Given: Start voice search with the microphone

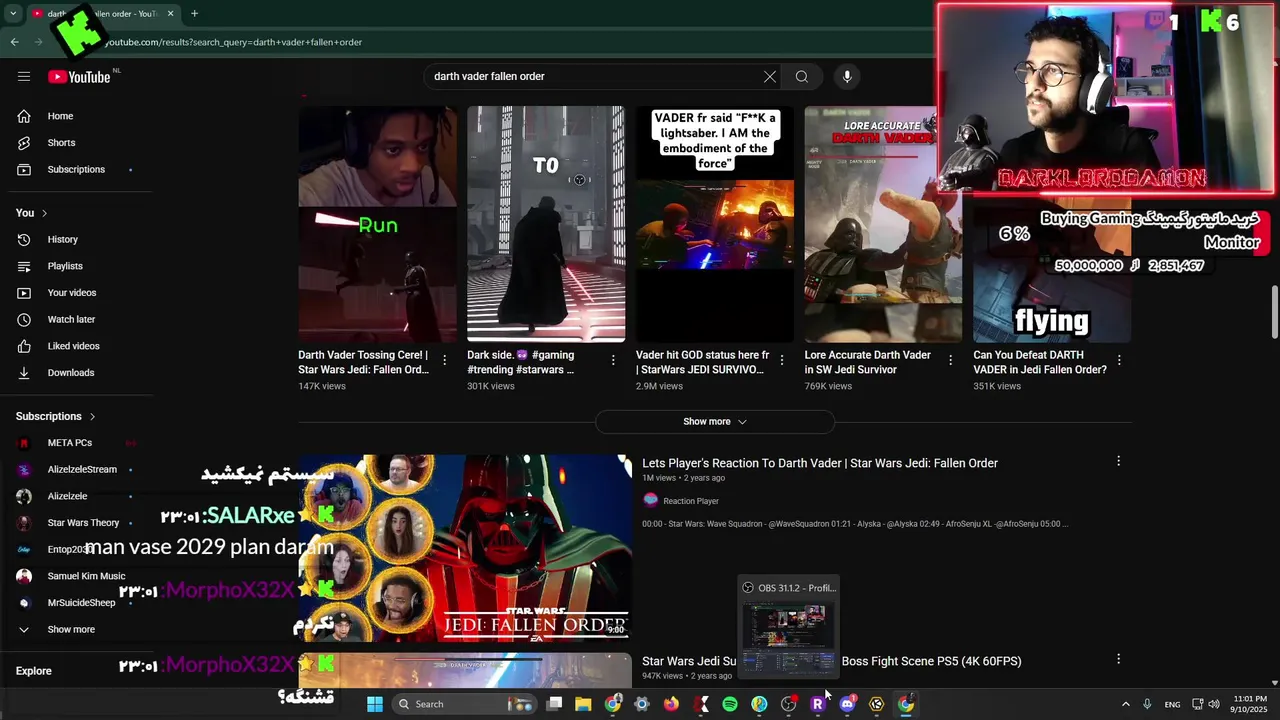Looking at the screenshot, I should click(x=847, y=77).
